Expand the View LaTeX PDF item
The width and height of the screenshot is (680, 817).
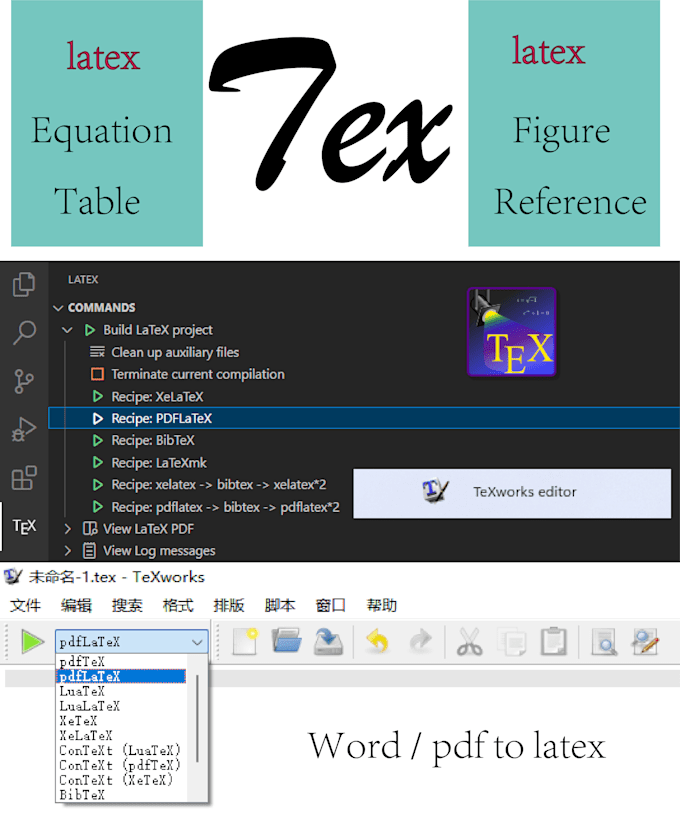[67, 528]
